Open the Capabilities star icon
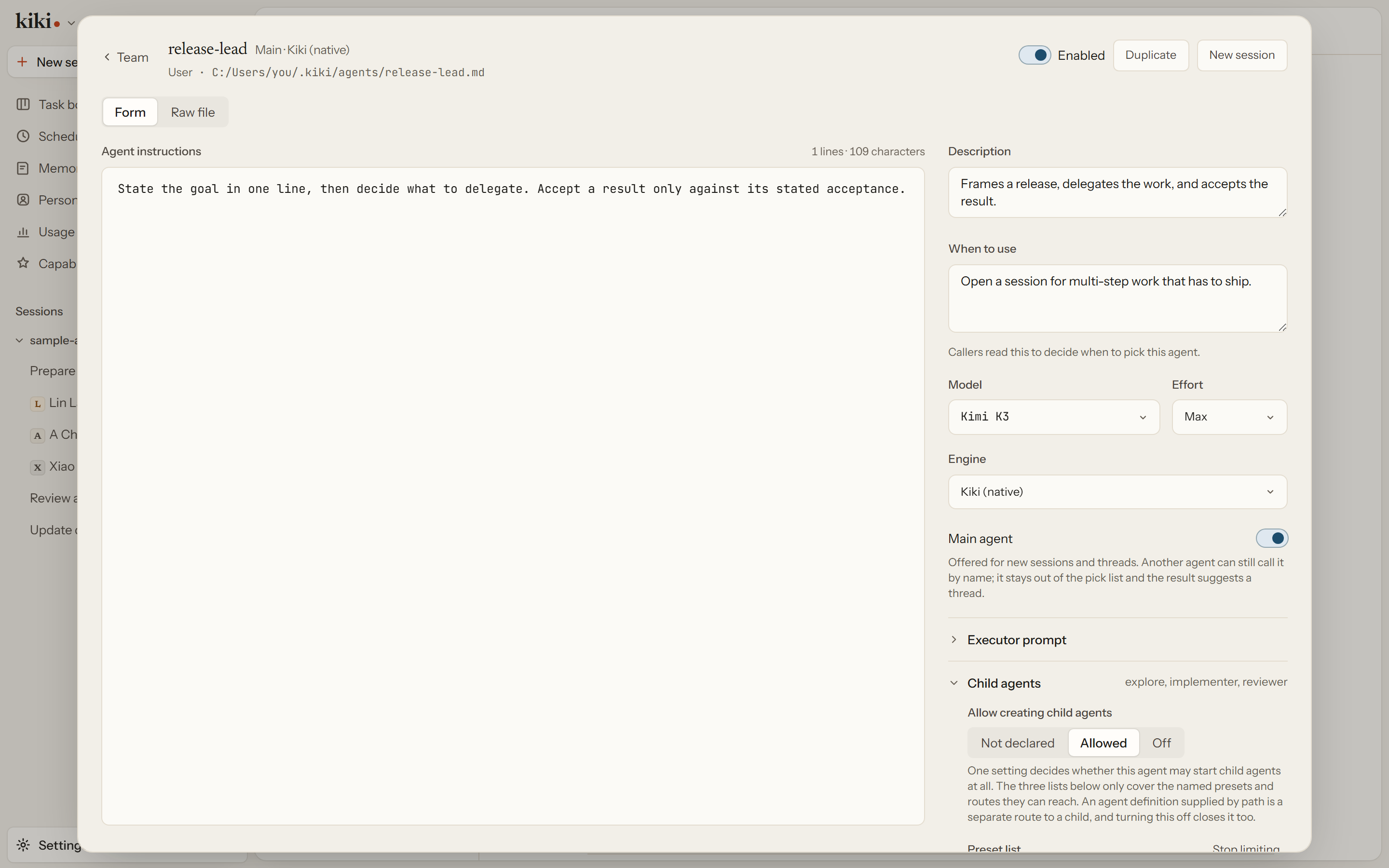1389x868 pixels. (23, 263)
